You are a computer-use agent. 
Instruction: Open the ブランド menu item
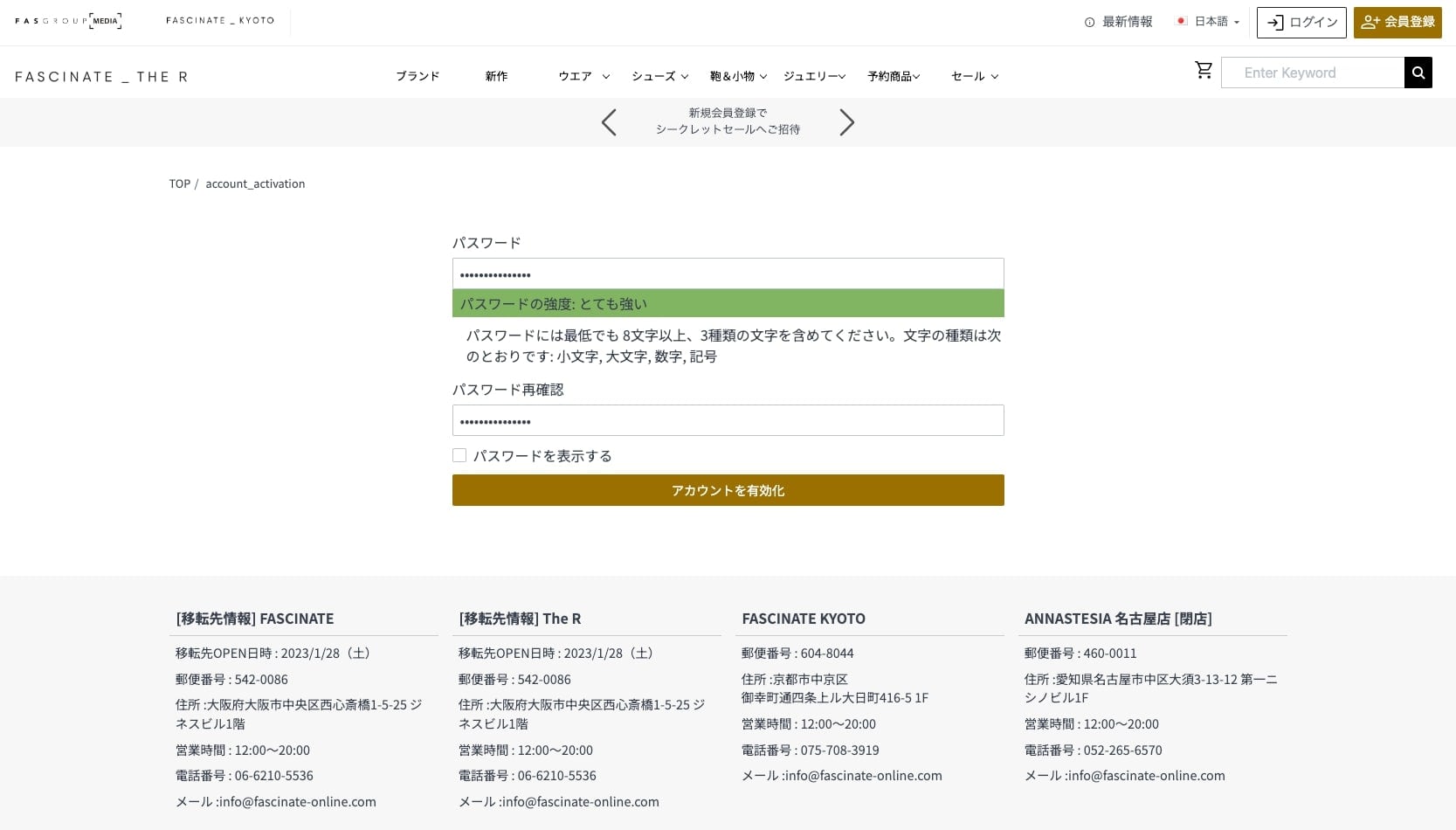pyautogui.click(x=417, y=77)
